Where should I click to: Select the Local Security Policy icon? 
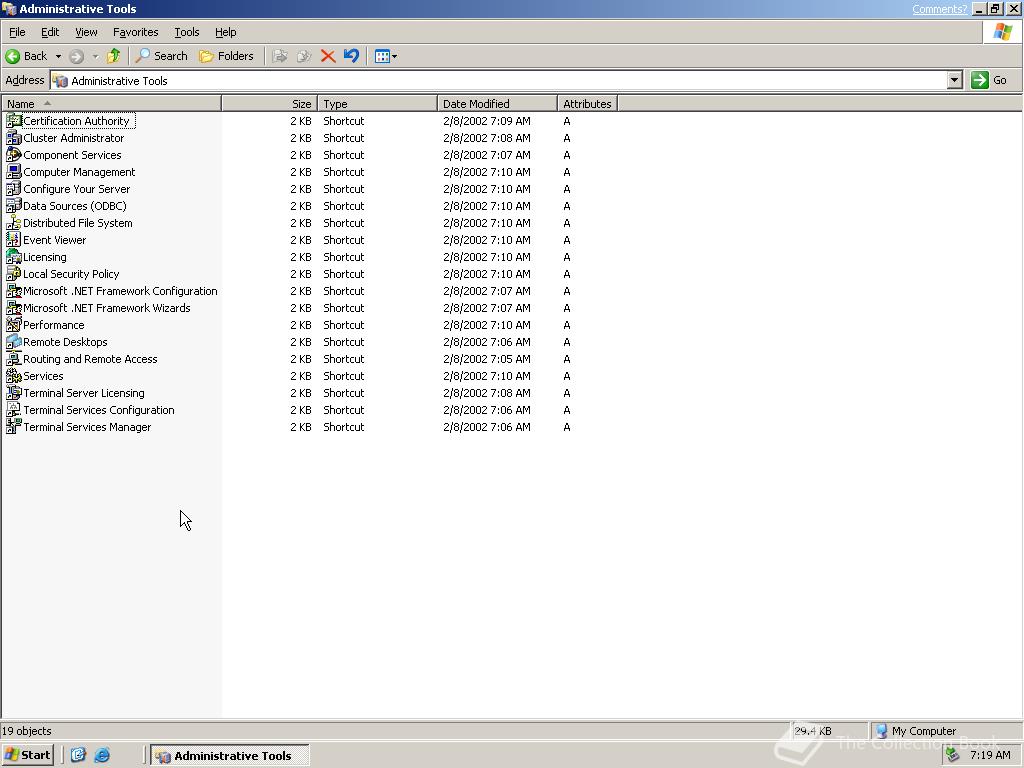coord(14,274)
